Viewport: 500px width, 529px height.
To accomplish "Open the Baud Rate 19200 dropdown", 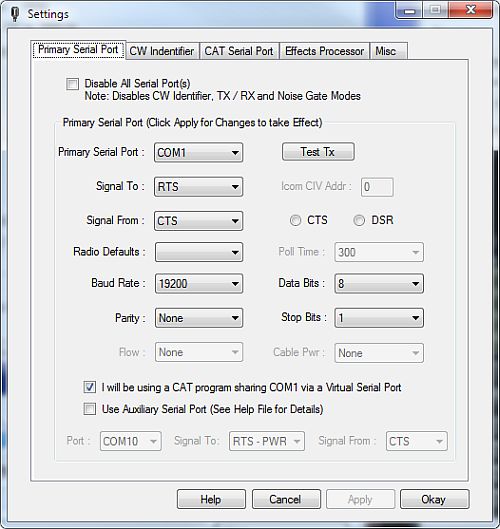I will (x=199, y=283).
